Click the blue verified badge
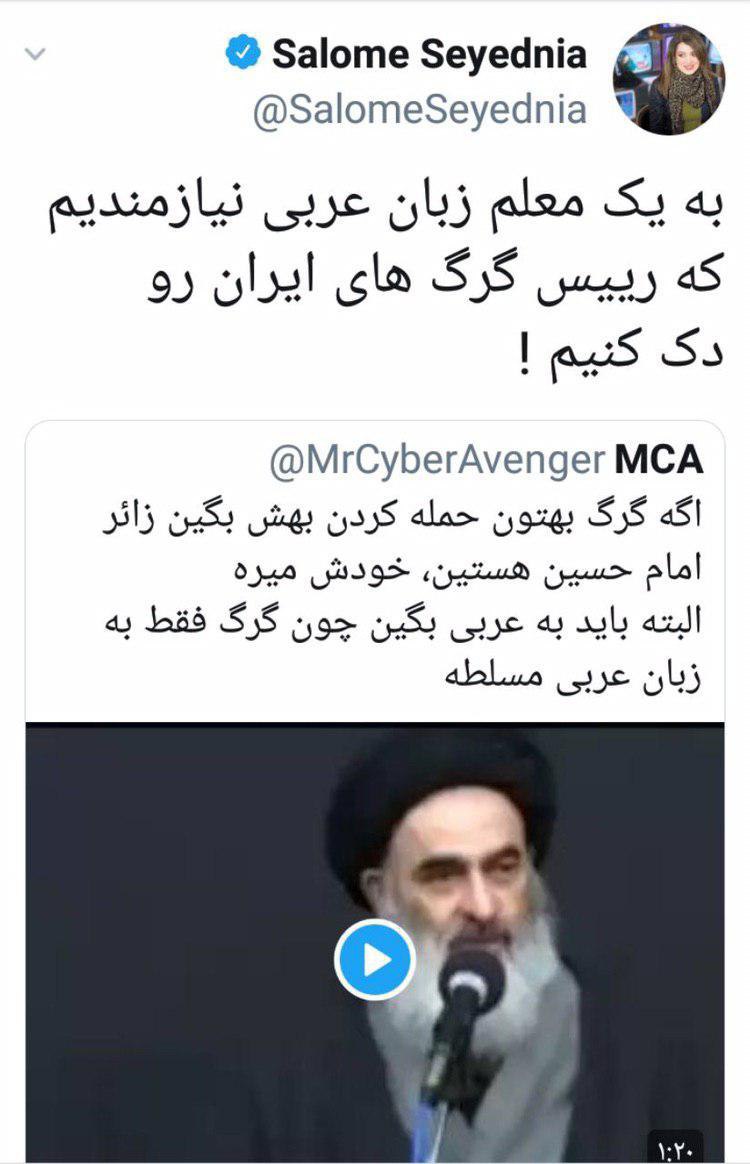Screen dimensions: 750x1164 pyautogui.click(x=242, y=52)
